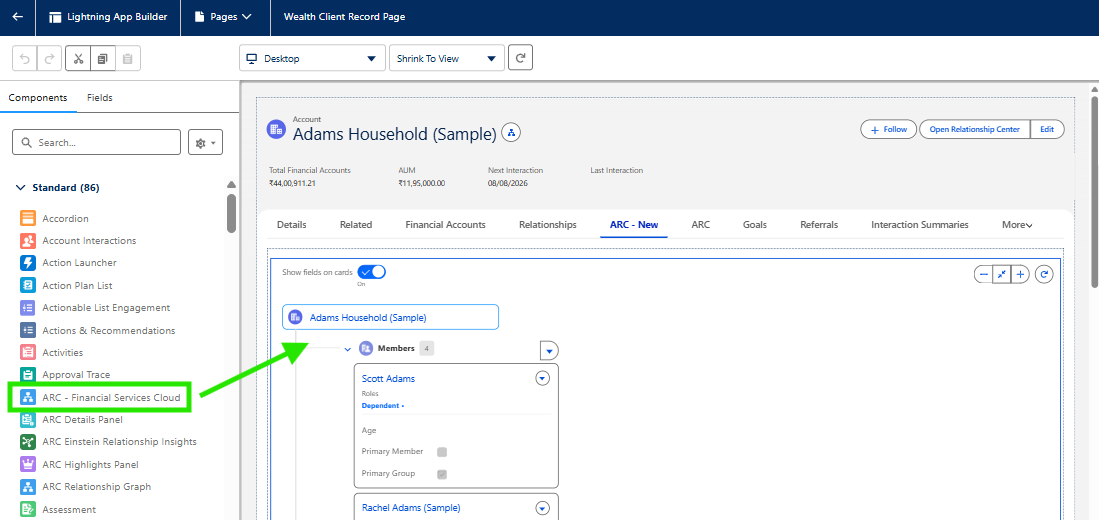The height and width of the screenshot is (520, 1099).
Task: Click the back arrow in header
Action: coord(17,17)
